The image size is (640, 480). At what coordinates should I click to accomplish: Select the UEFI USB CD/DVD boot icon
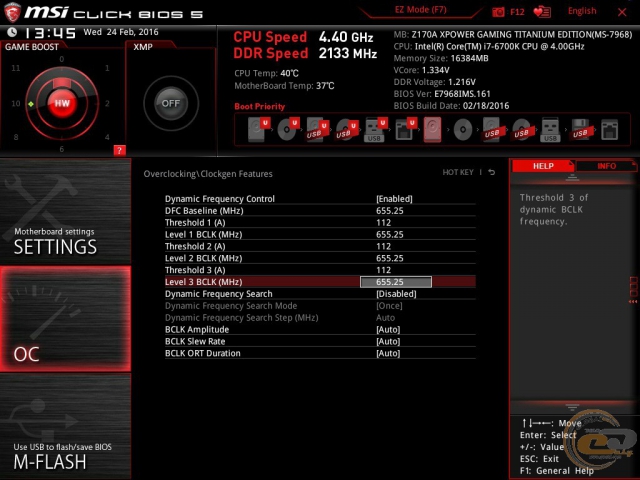[347, 129]
